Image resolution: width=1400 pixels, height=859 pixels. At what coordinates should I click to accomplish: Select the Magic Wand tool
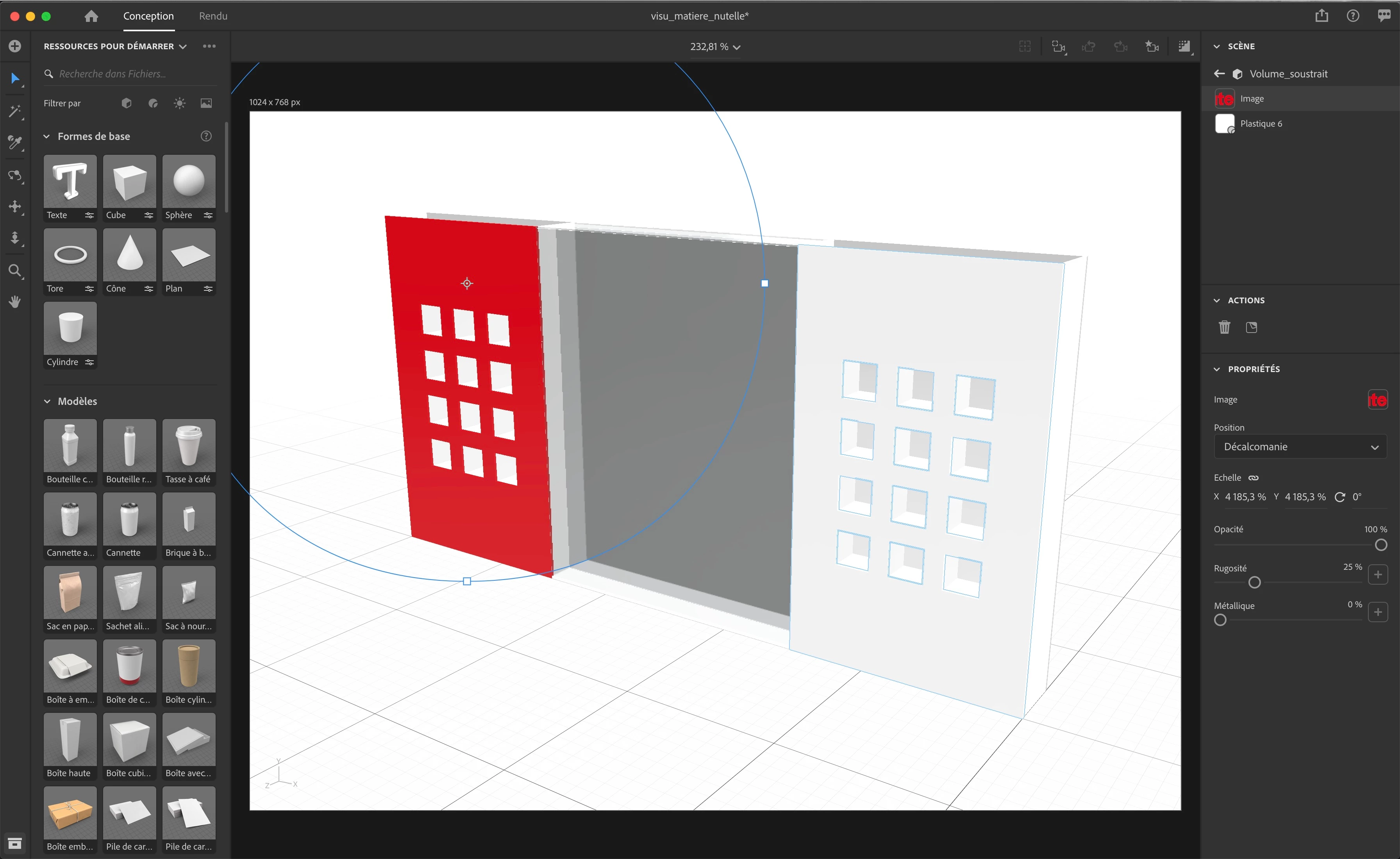tap(15, 111)
